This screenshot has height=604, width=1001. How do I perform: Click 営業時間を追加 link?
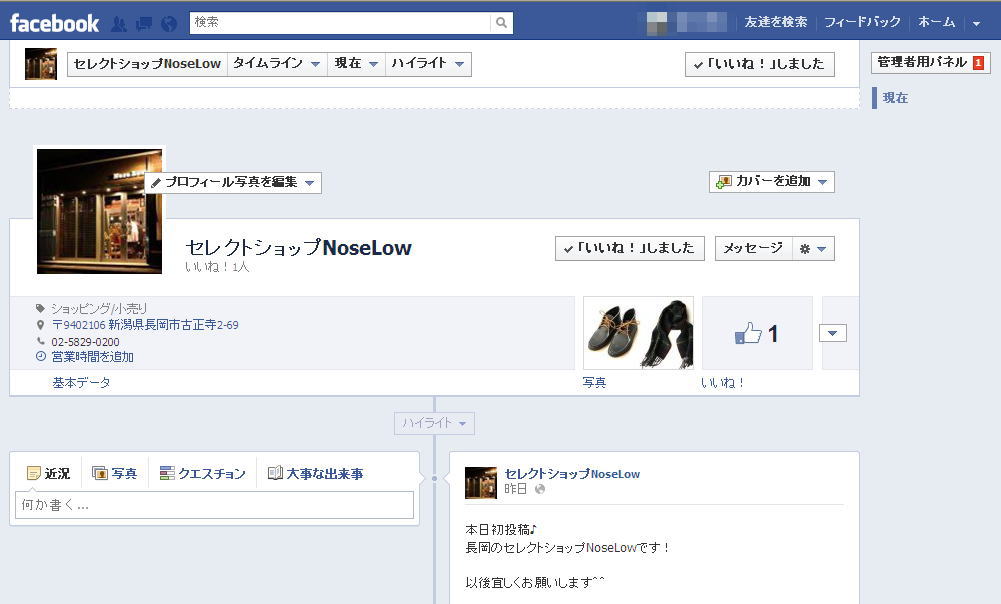93,357
